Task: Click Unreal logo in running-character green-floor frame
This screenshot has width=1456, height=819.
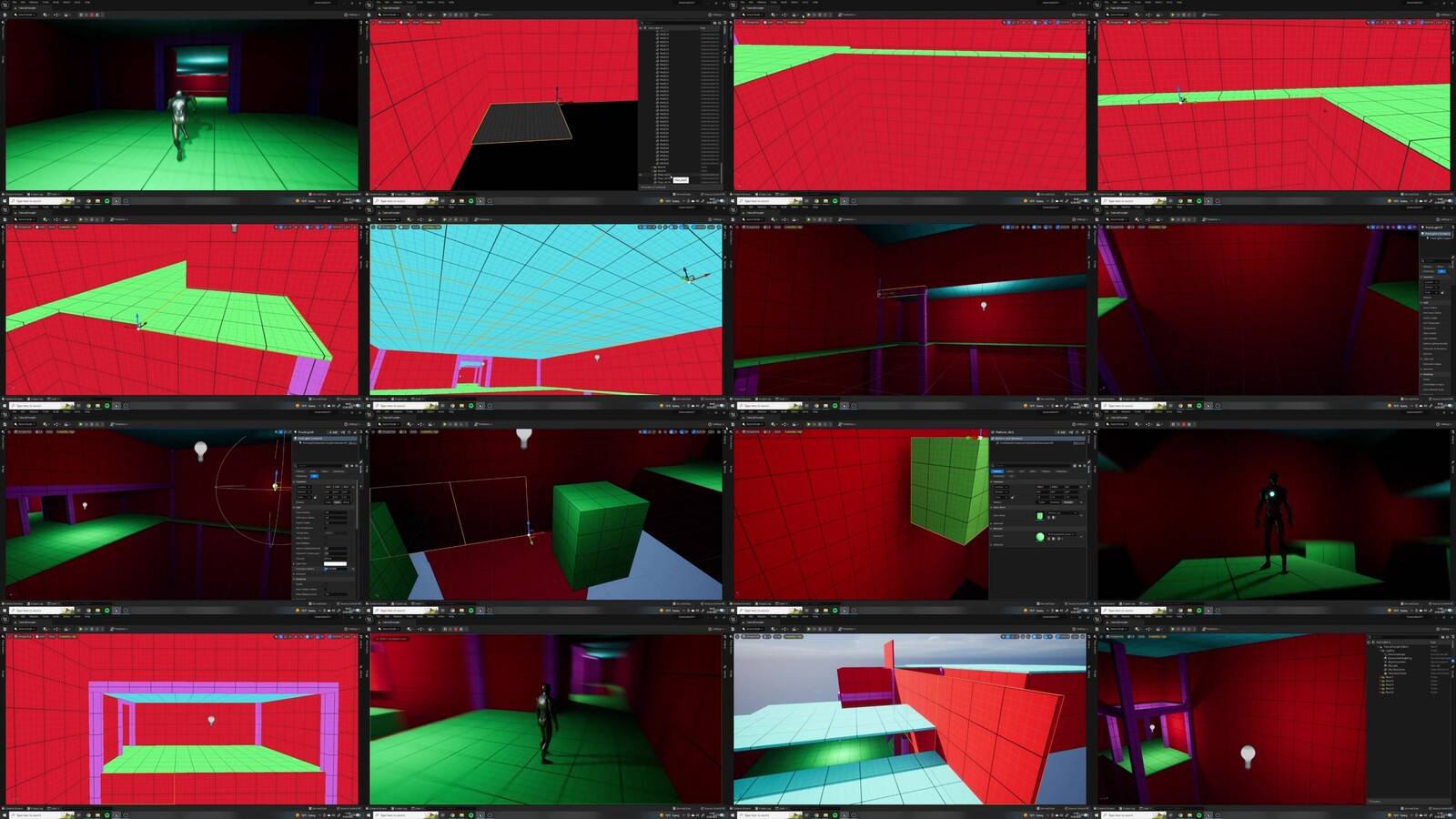Action: (x=5, y=5)
